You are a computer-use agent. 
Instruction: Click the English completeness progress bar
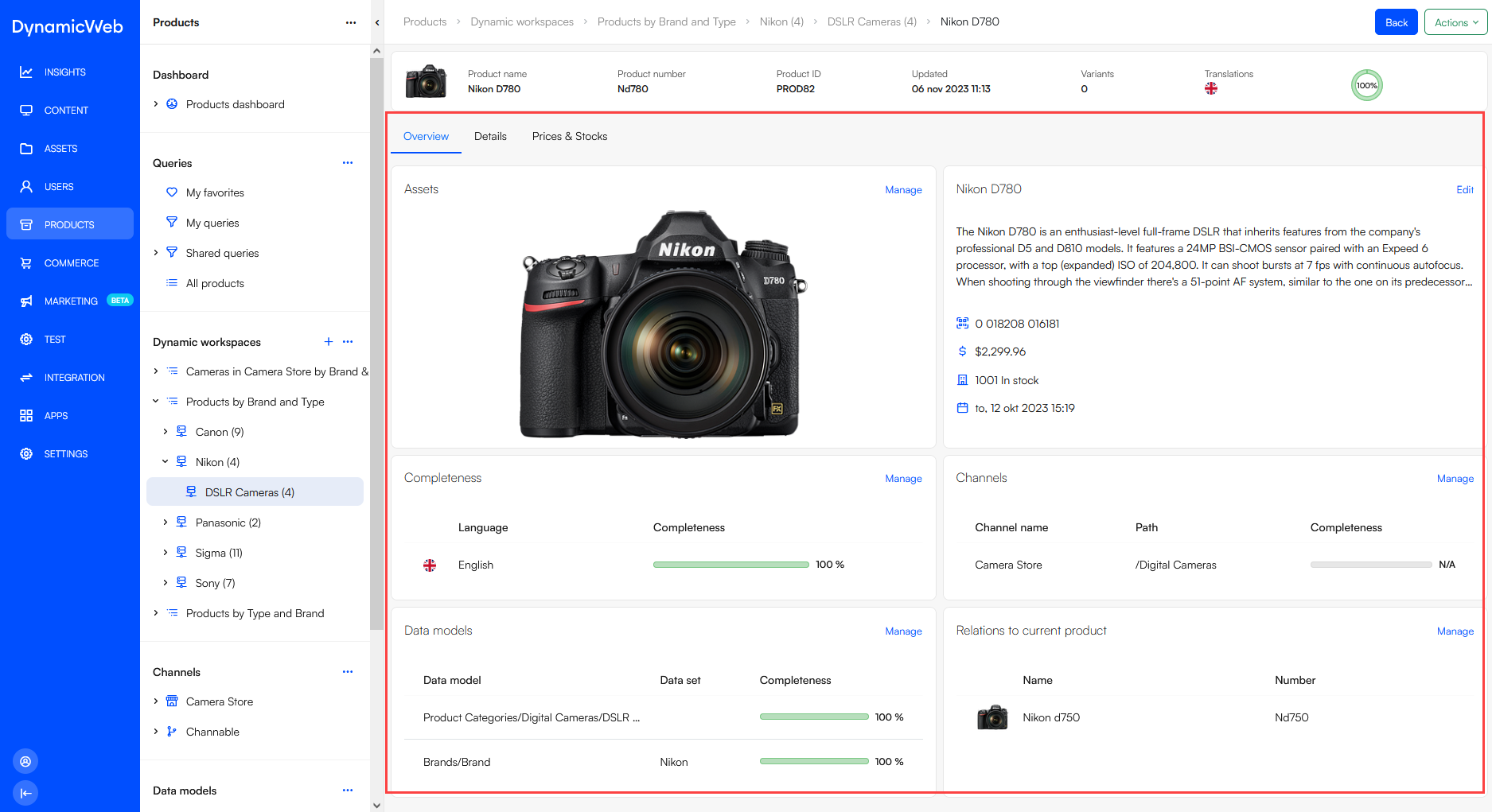pos(730,565)
